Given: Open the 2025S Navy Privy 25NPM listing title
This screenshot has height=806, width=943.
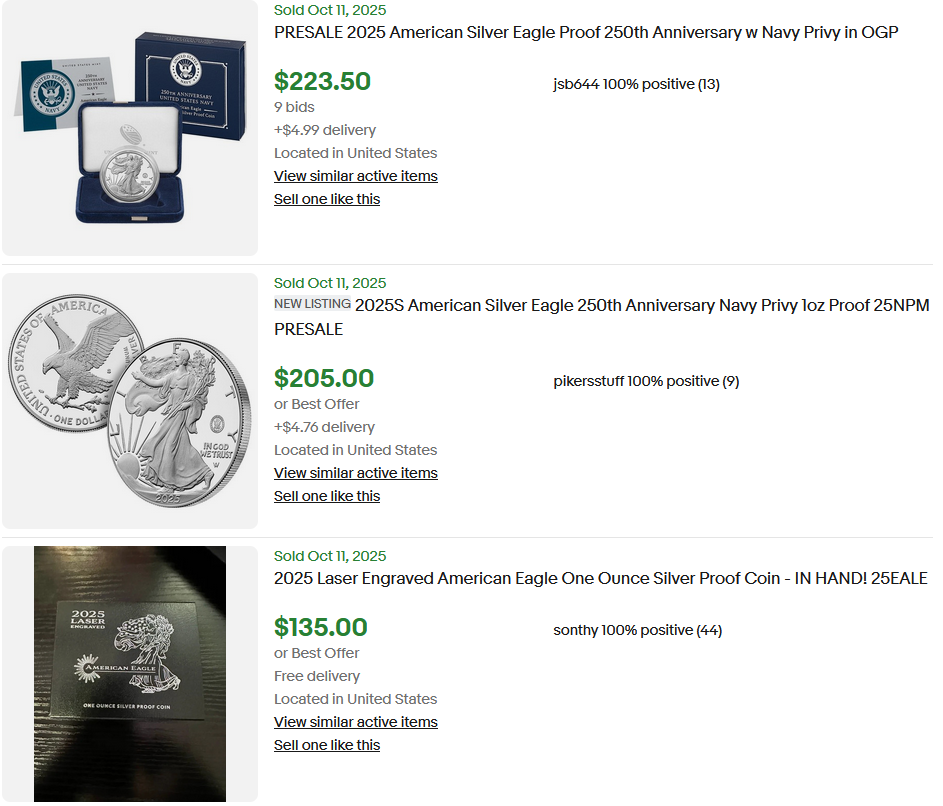Looking at the screenshot, I should tap(642, 306).
